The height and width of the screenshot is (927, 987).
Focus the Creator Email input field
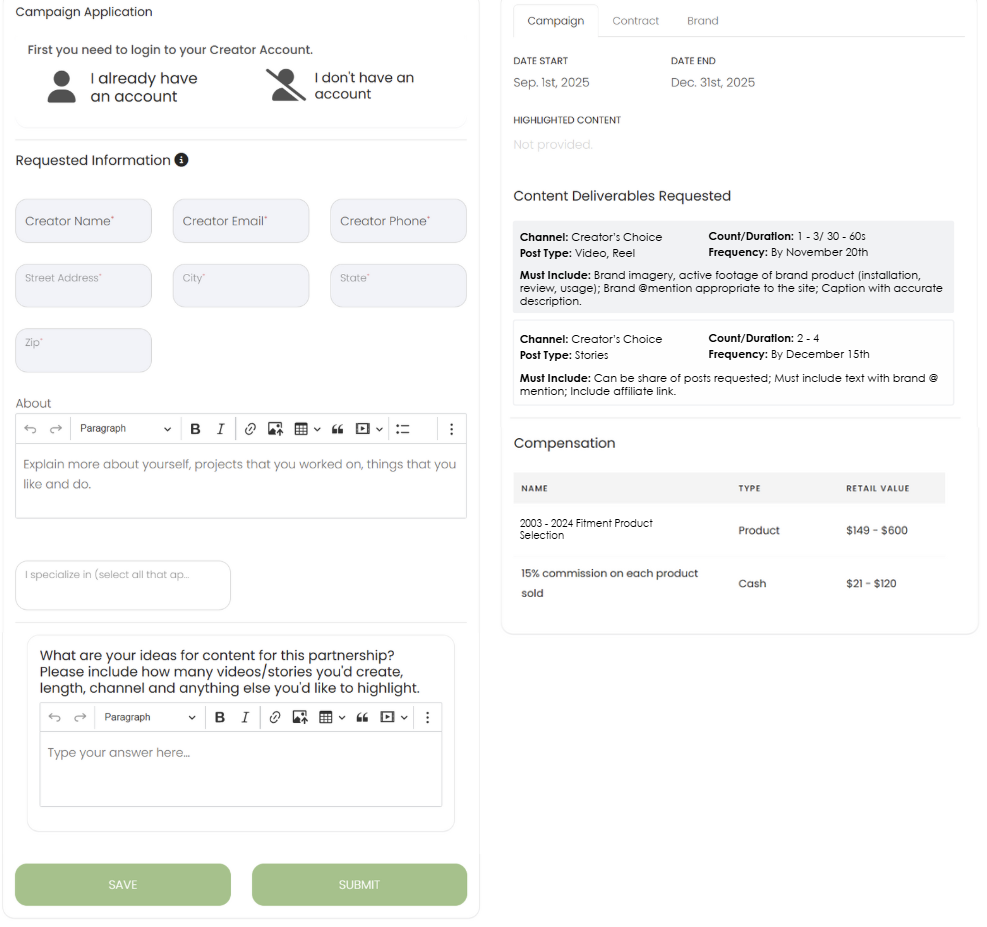[x=241, y=221]
